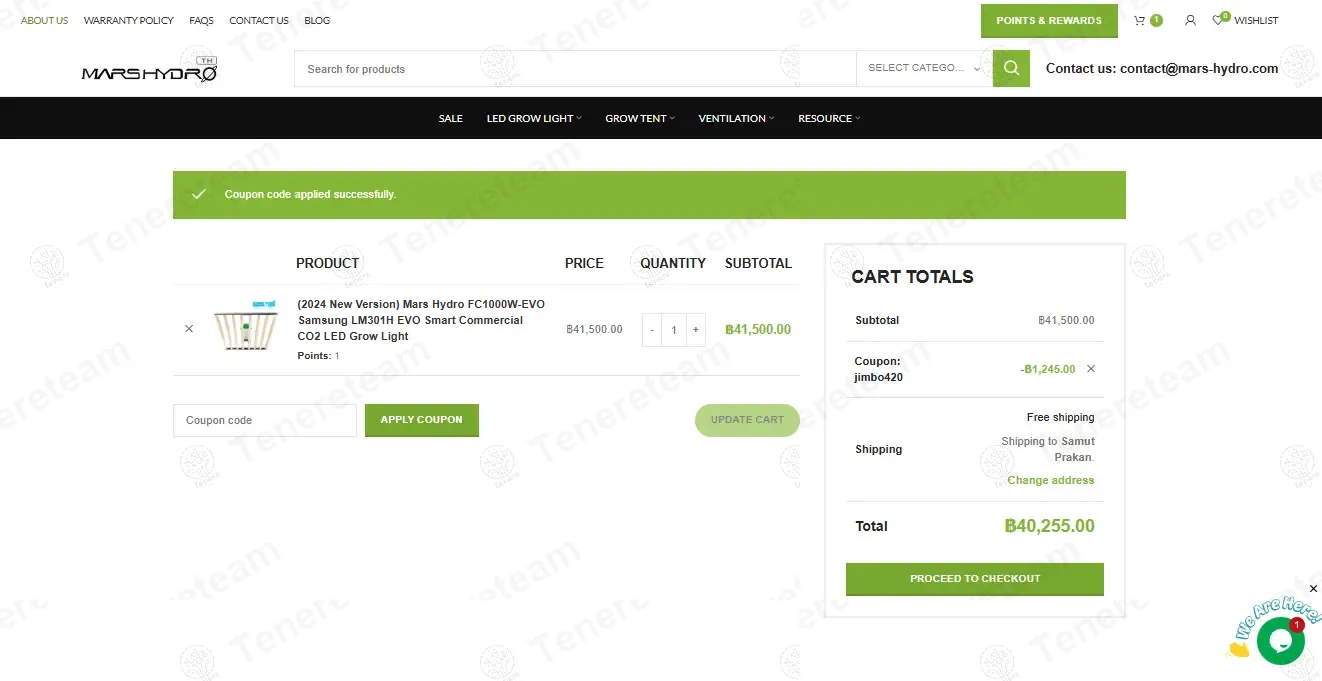Screen dimensions: 1322x681
Task: Open the Warranty Policy page
Action: pos(128,20)
